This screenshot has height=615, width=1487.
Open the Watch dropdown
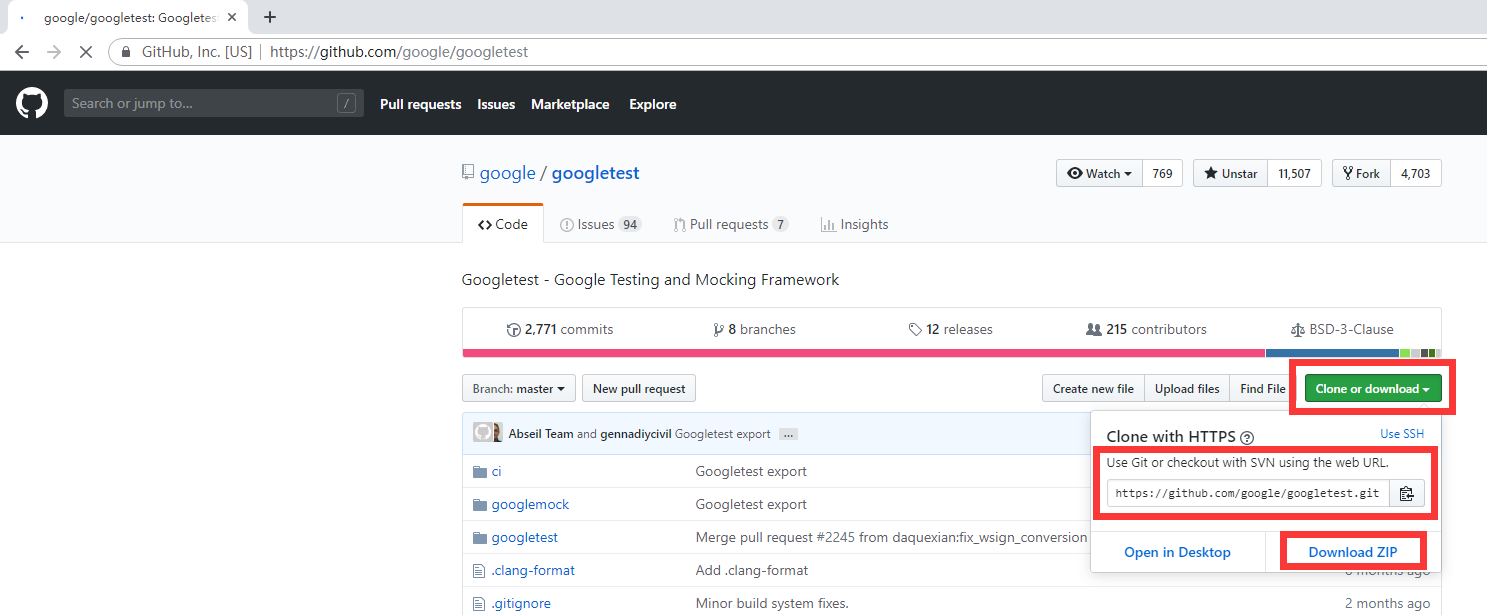pyautogui.click(x=1099, y=173)
